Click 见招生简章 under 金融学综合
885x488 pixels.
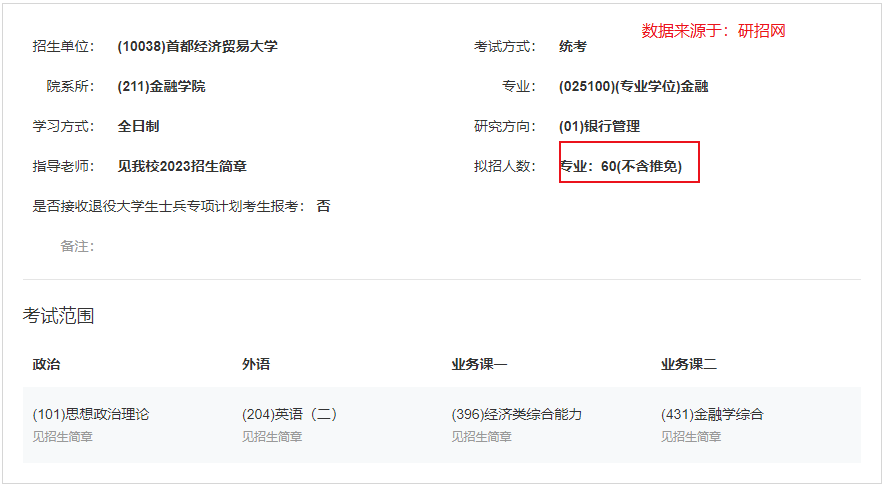click(x=691, y=437)
